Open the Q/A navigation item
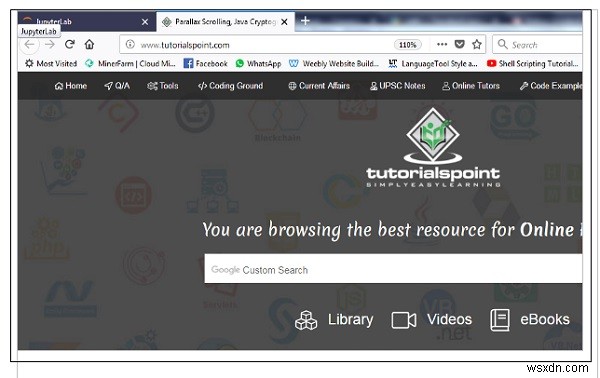The width and height of the screenshot is (600, 378). click(x=117, y=86)
